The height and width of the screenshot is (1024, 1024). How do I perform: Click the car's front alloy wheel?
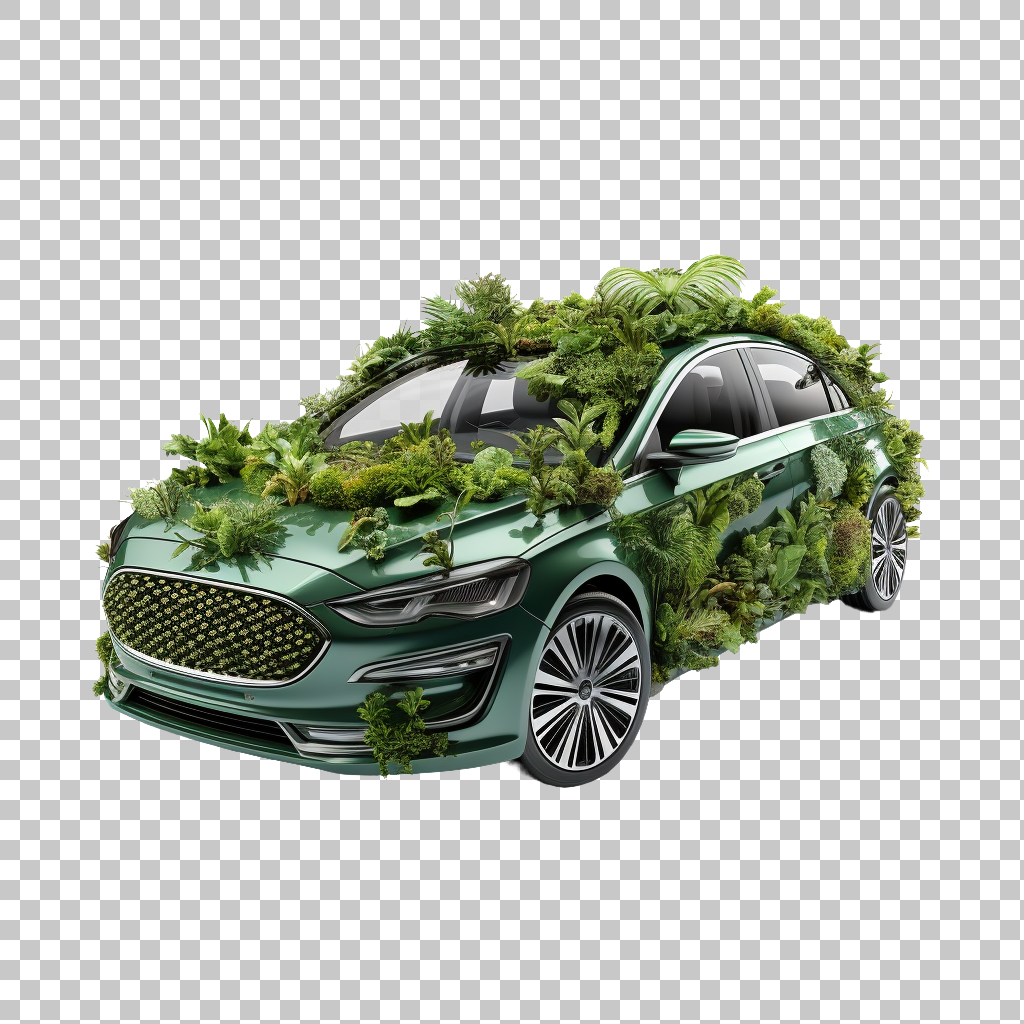[585, 692]
